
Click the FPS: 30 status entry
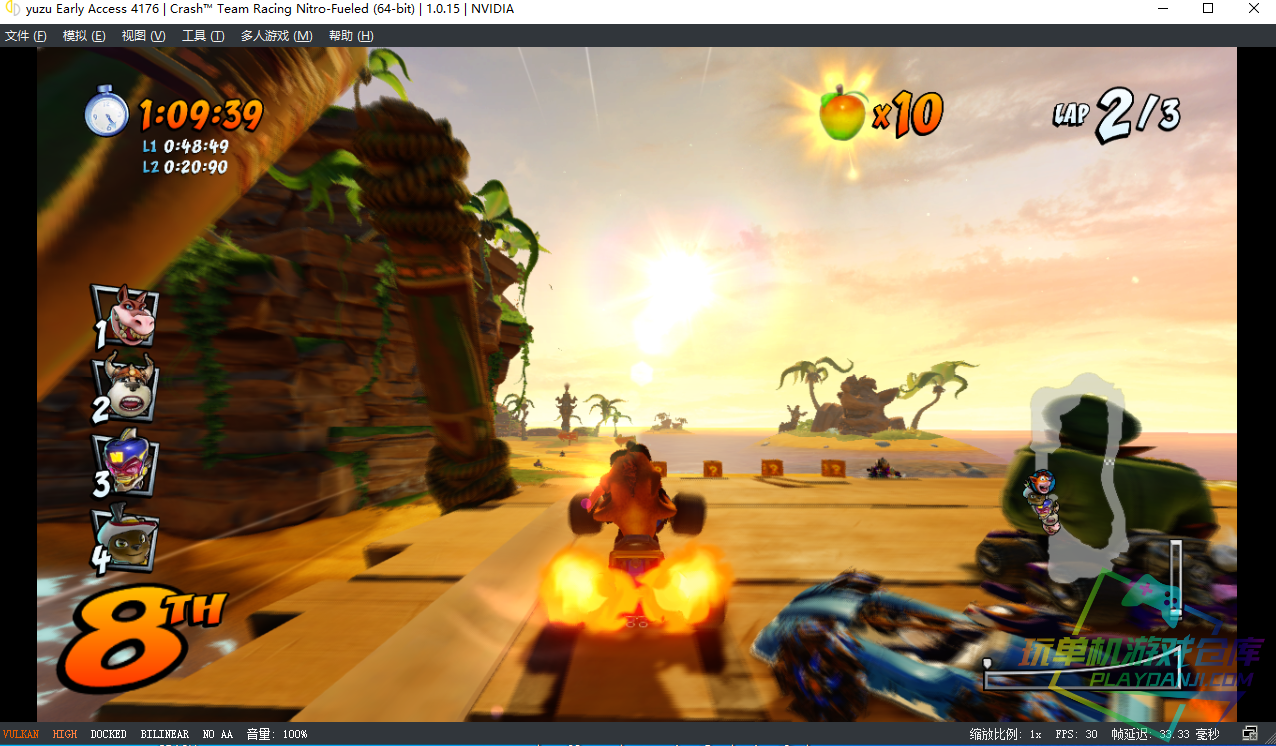[1077, 734]
